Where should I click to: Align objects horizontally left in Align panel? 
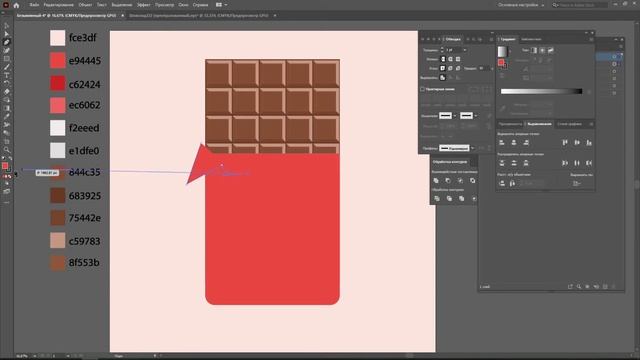(x=502, y=142)
